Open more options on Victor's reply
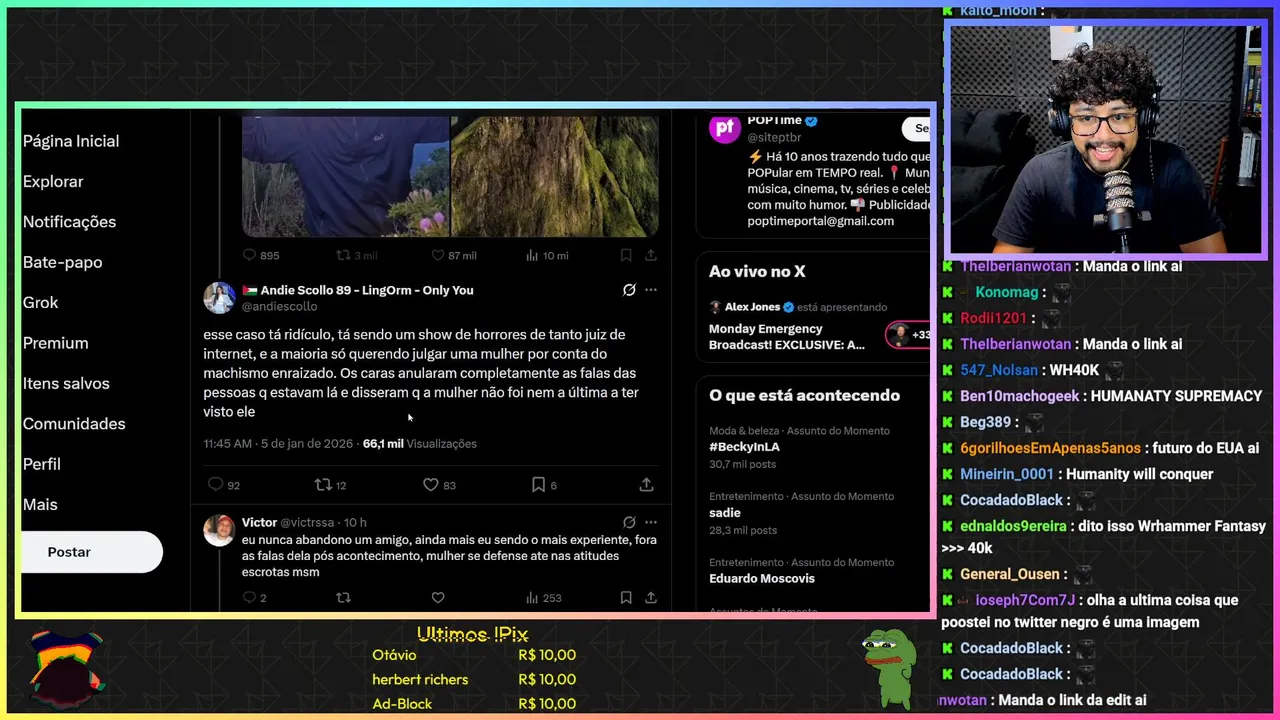The image size is (1280, 720). click(x=651, y=522)
